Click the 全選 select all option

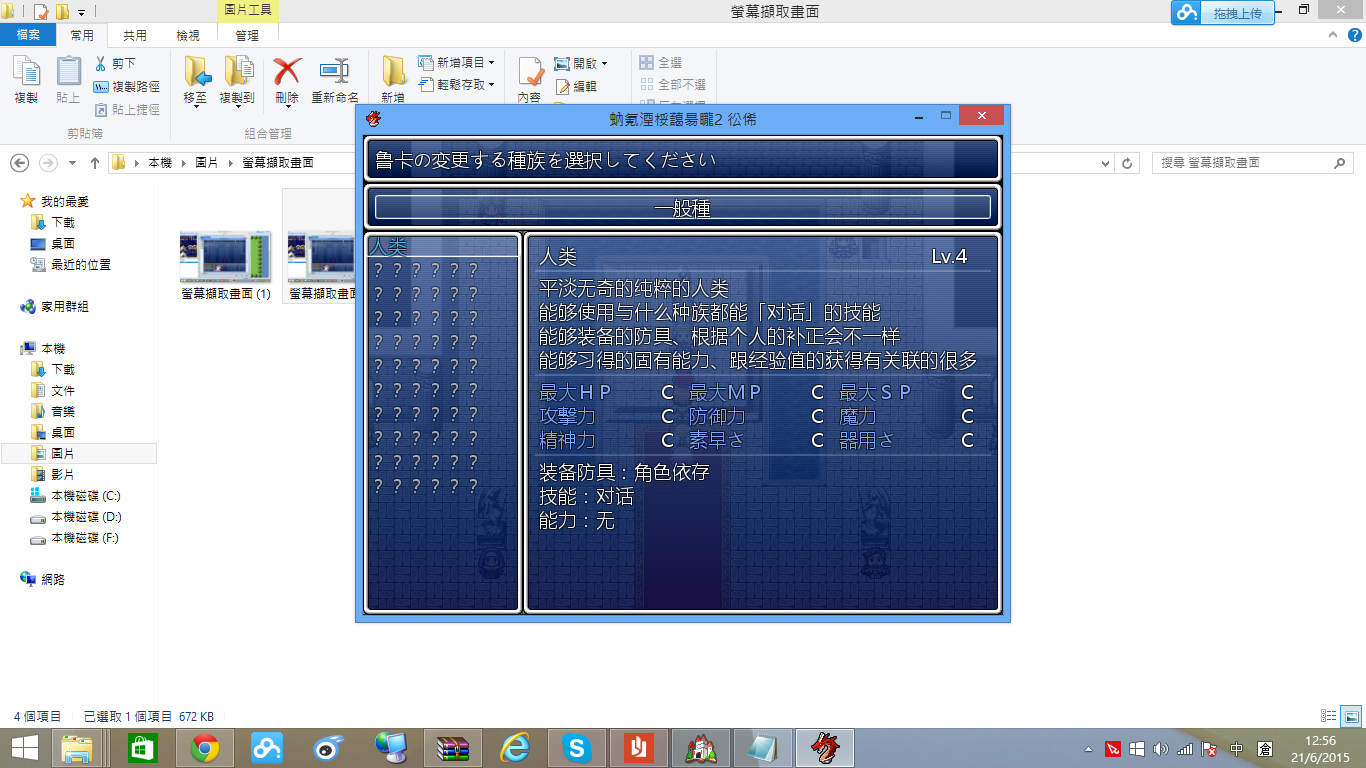[x=661, y=63]
